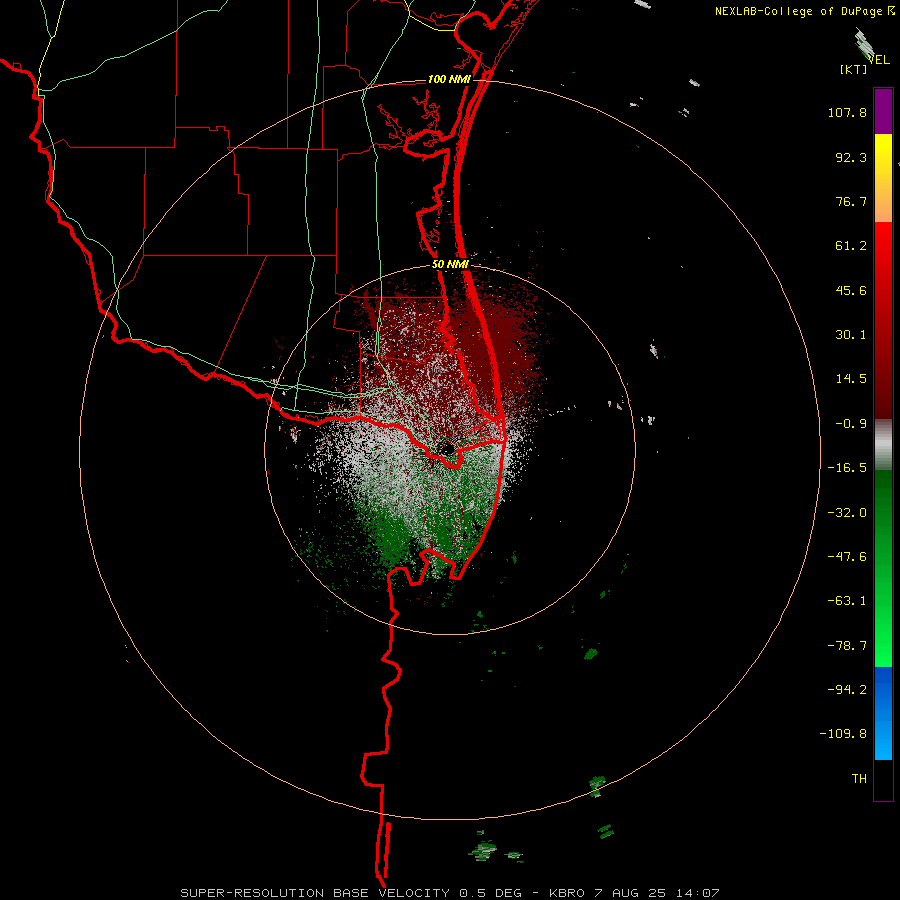Click the 50 NMI range ring label
Viewport: 900px width, 900px height.
point(451,264)
